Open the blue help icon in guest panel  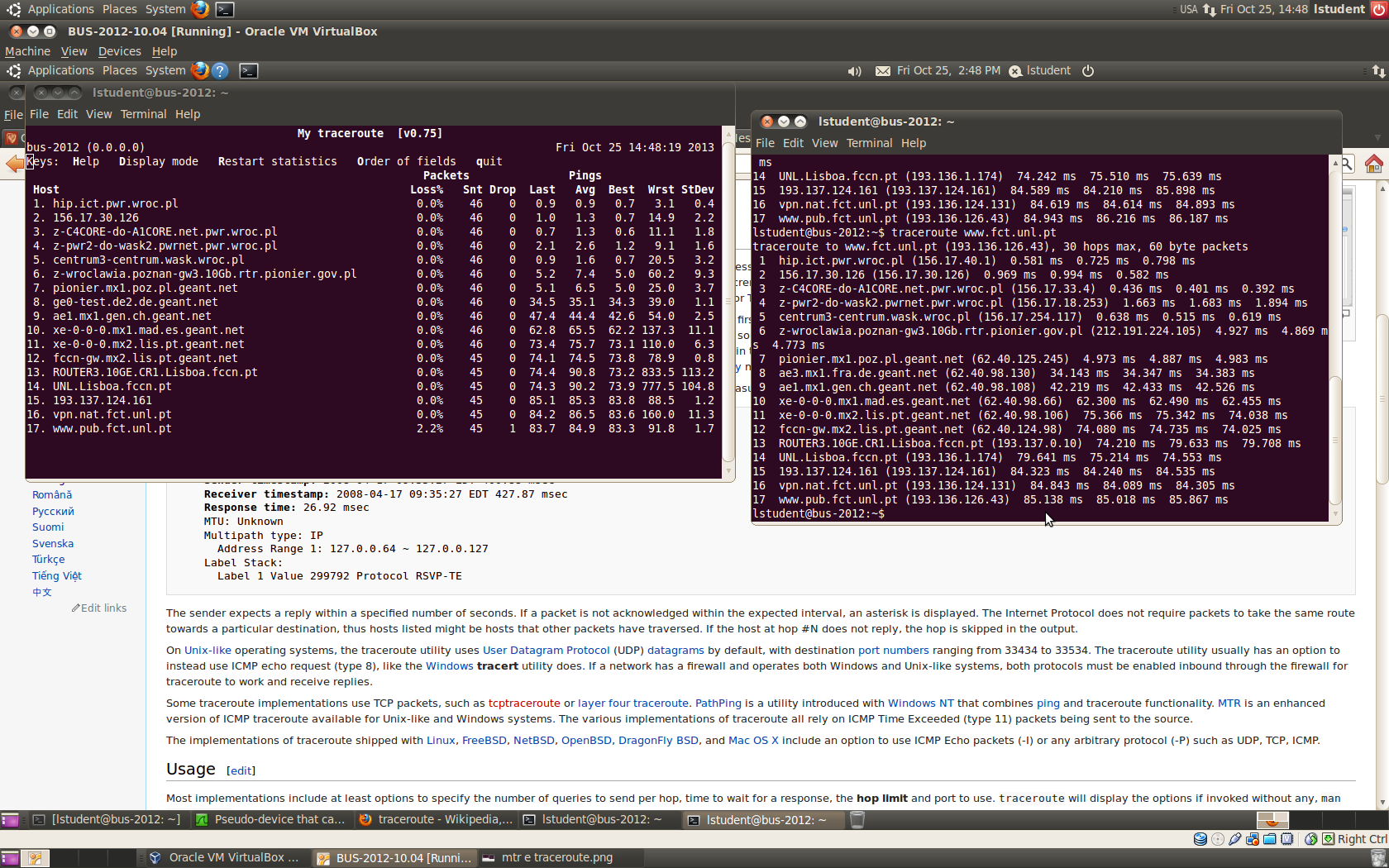pos(220,71)
